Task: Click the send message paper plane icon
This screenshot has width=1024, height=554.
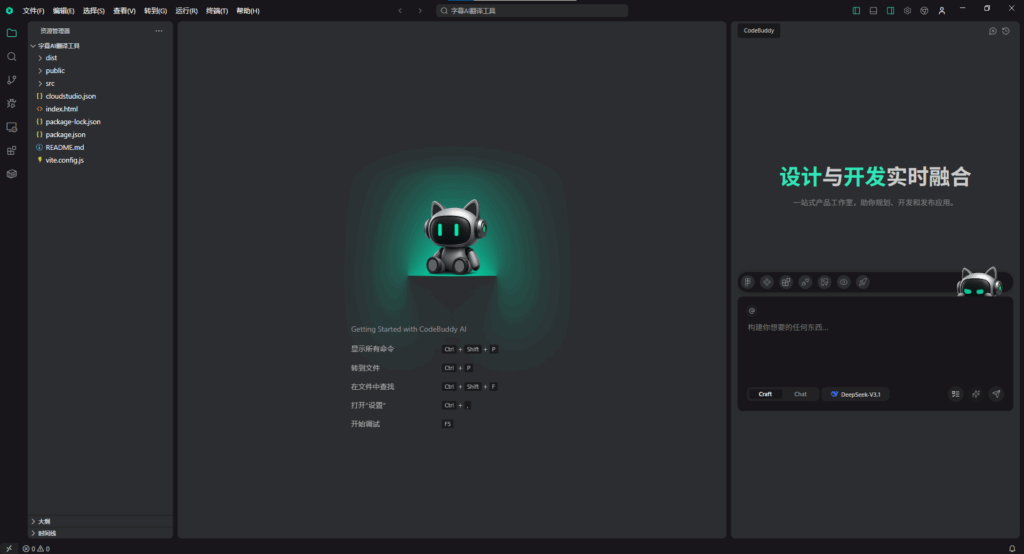Action: (x=995, y=394)
